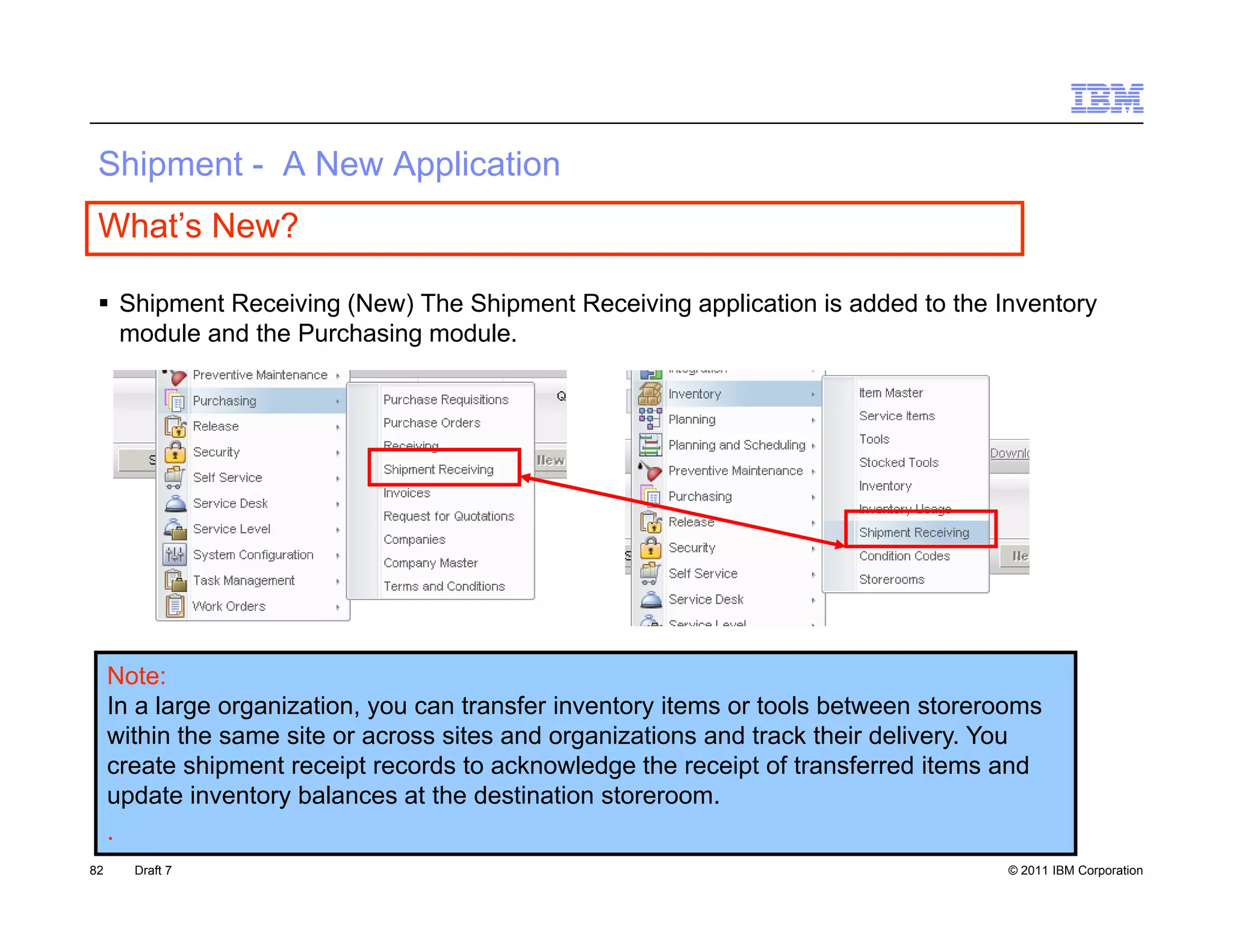This screenshot has height=952, width=1233.
Task: Select Release module in right menu
Action: 729,522
